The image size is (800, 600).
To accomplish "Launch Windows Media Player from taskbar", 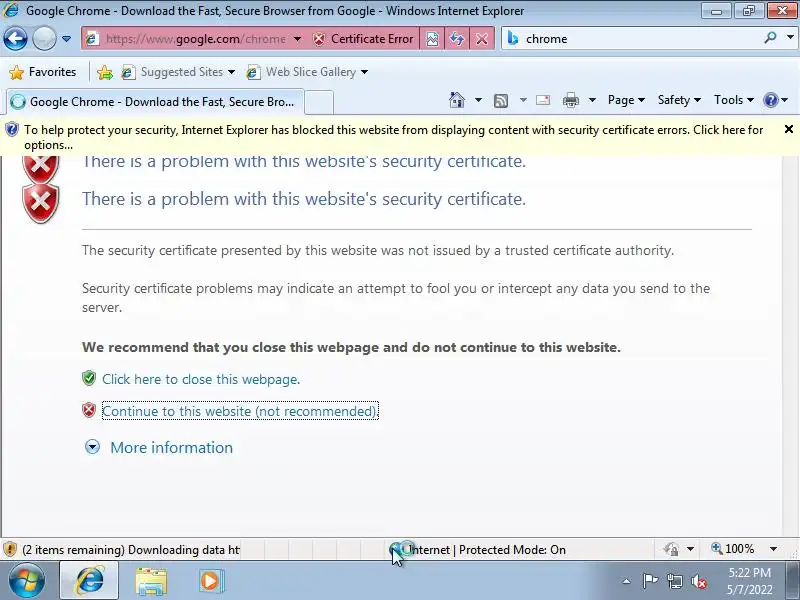I will pos(211,581).
